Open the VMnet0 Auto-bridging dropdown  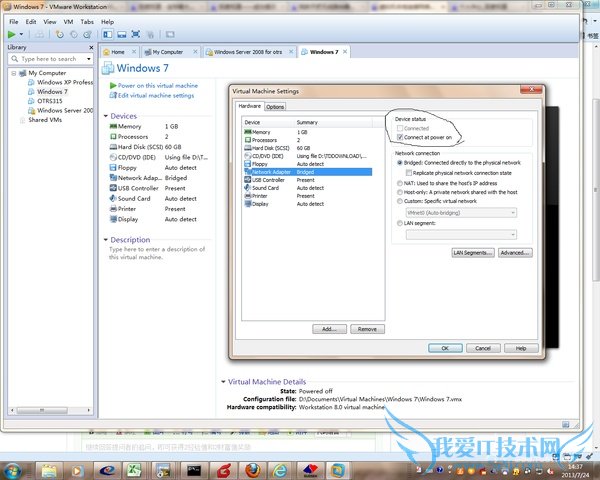(x=461, y=213)
